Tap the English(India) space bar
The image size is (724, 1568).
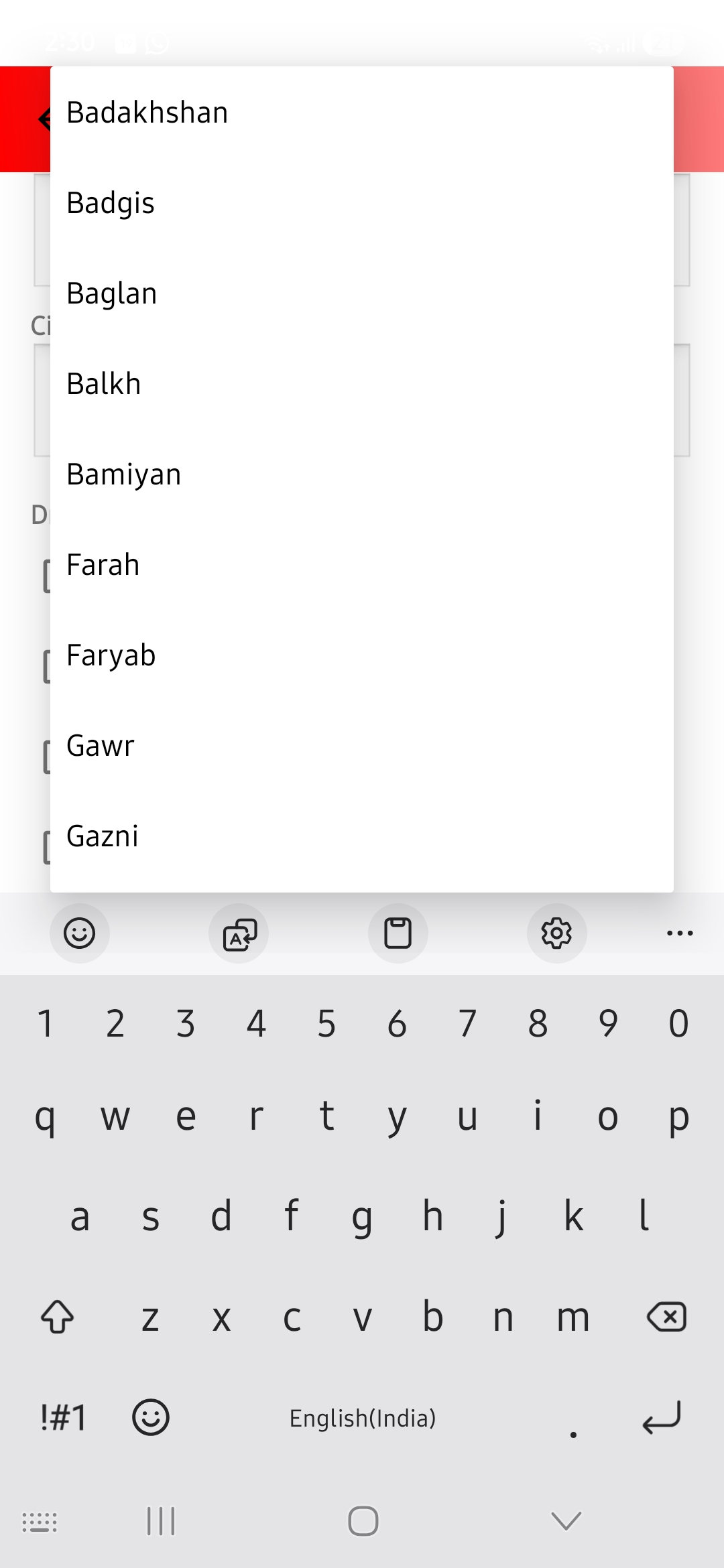coord(362,1418)
